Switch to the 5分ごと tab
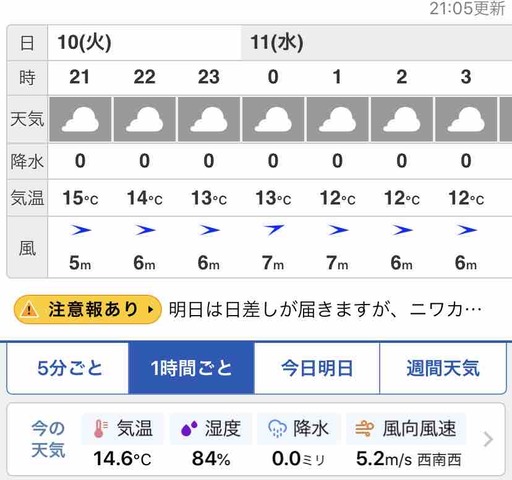Screen dimensions: 512x480 click(68, 368)
